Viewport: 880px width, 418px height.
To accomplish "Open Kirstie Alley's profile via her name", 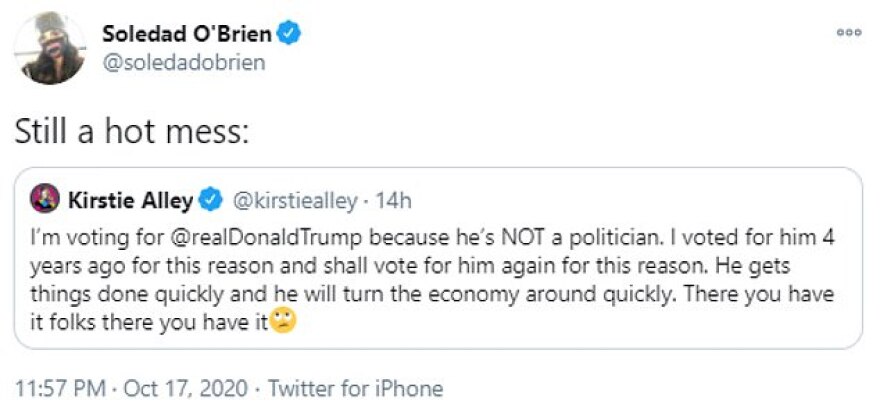I will [130, 200].
